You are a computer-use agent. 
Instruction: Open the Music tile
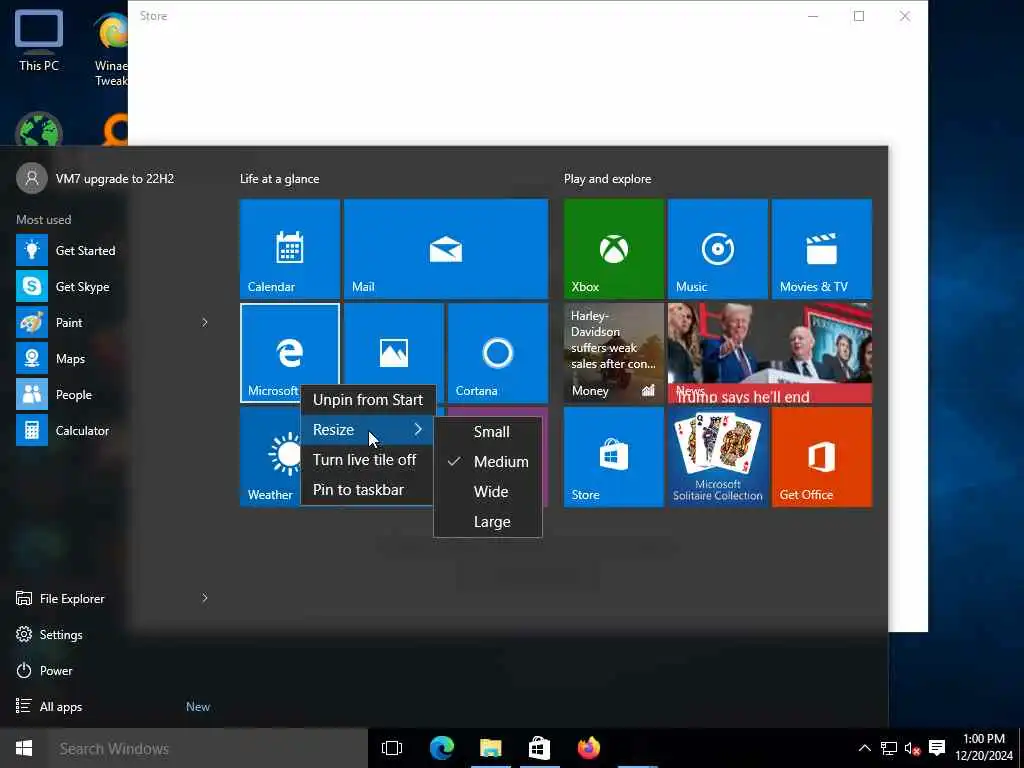[x=717, y=249]
